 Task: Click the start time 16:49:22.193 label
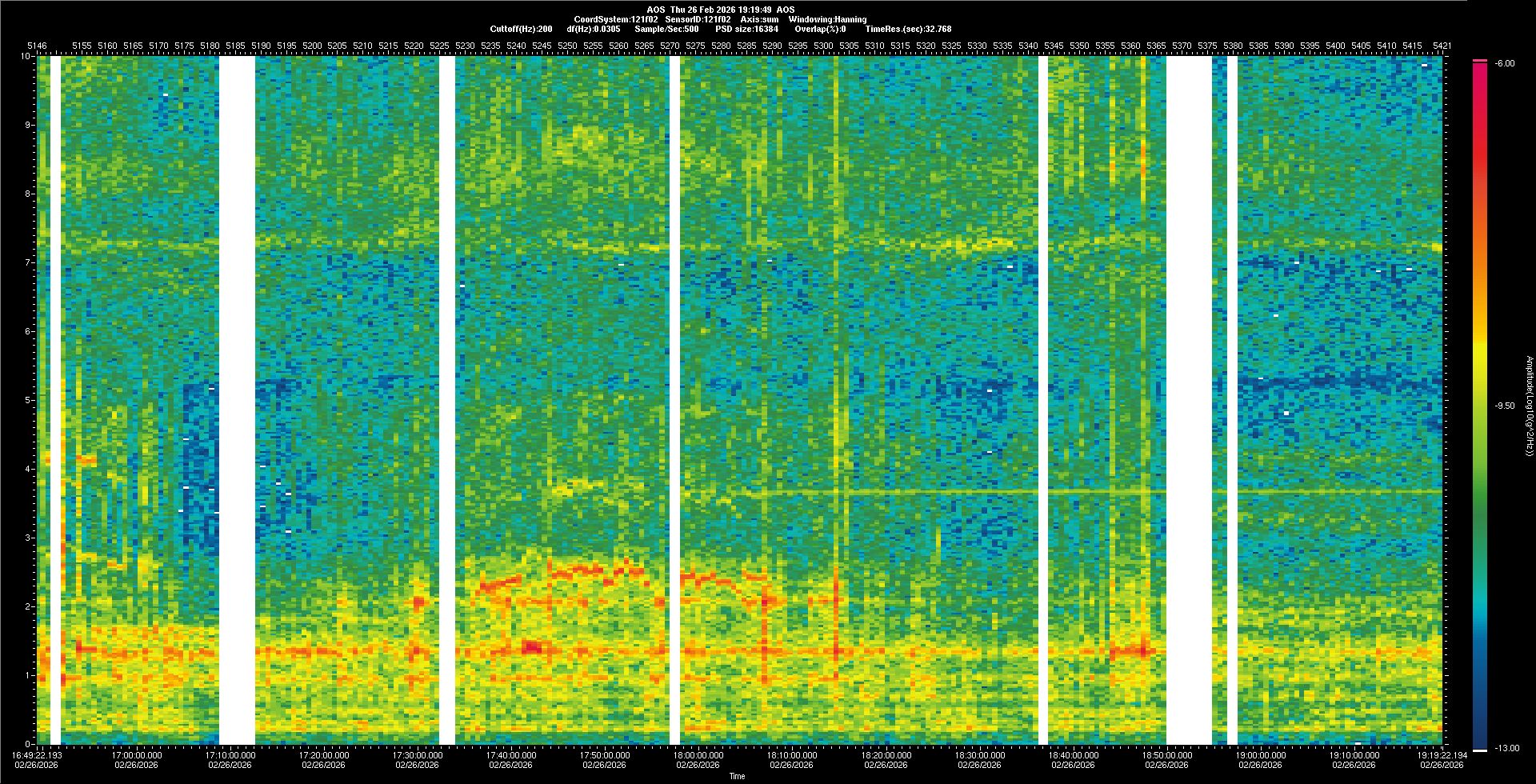[37, 755]
